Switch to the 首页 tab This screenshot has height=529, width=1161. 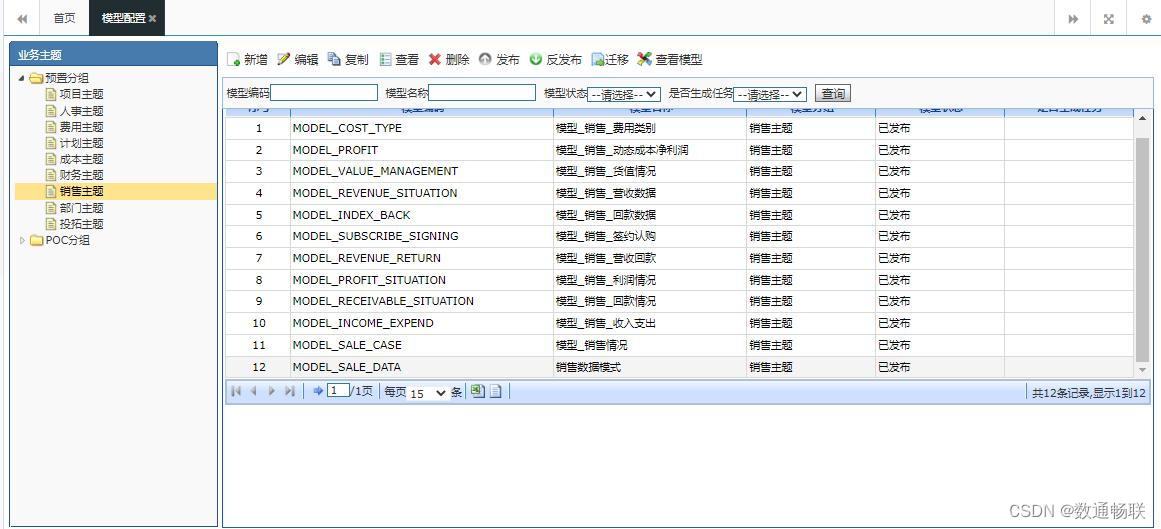point(64,19)
